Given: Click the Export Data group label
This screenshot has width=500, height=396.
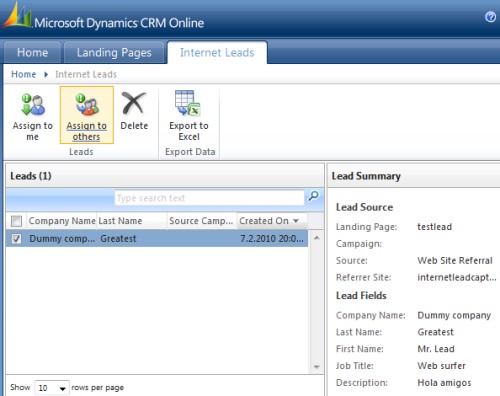Looking at the screenshot, I should (x=190, y=152).
